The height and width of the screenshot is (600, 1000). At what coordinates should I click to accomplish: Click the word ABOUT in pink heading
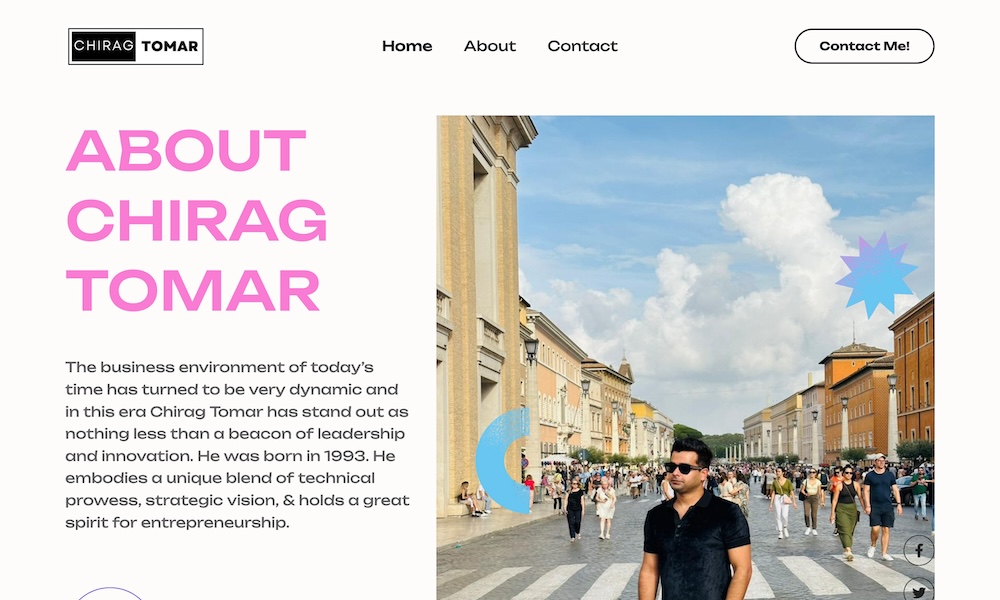point(186,150)
